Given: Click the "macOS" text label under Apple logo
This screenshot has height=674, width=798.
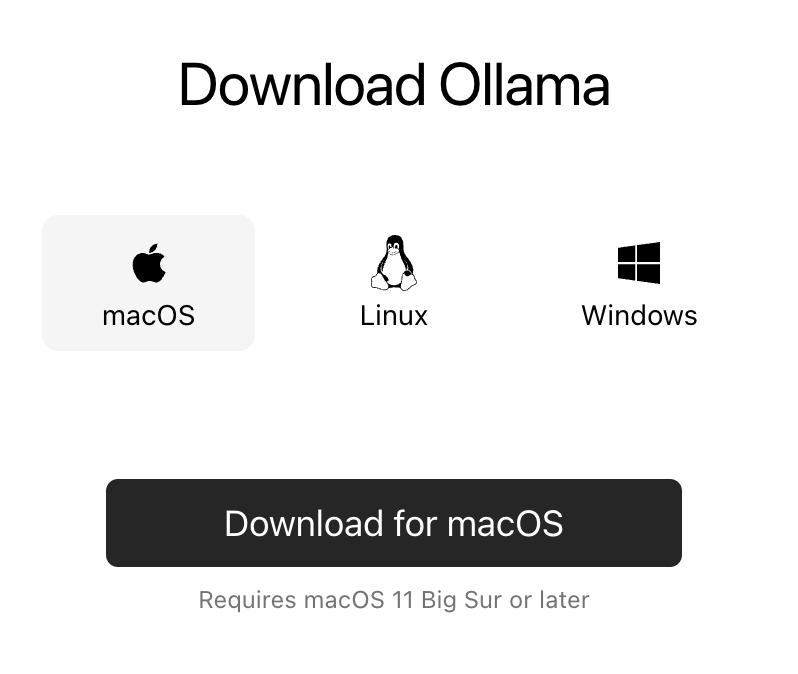Looking at the screenshot, I should [149, 316].
